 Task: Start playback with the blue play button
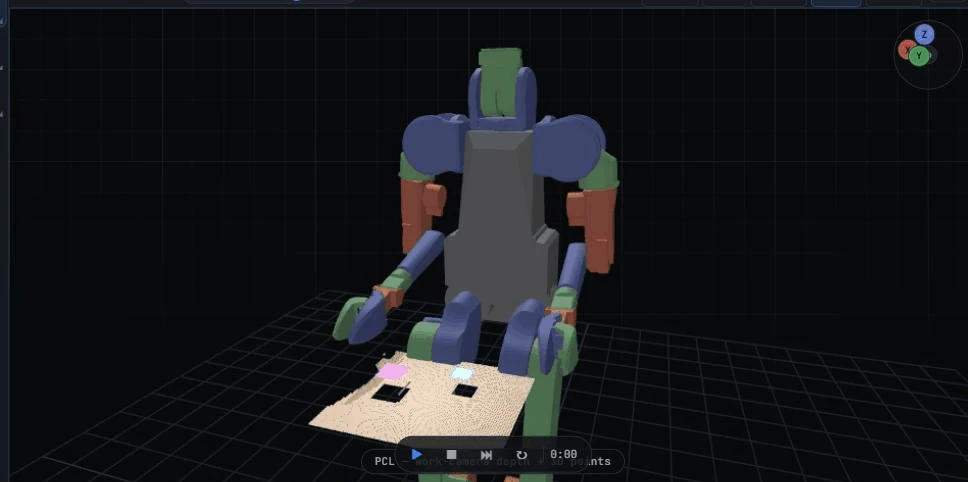[x=417, y=455]
